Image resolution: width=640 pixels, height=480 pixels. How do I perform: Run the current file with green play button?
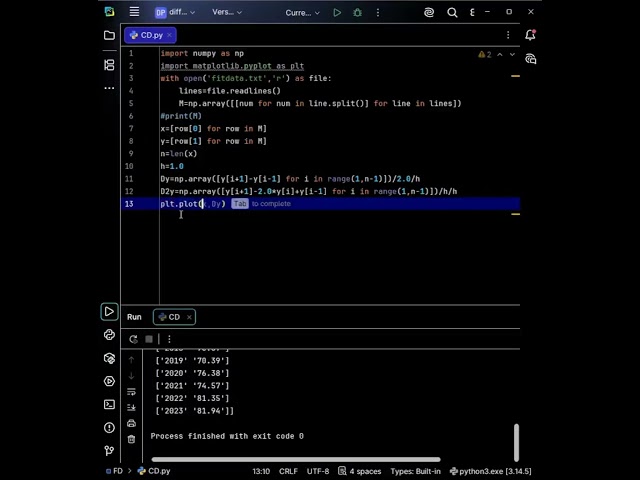point(337,13)
